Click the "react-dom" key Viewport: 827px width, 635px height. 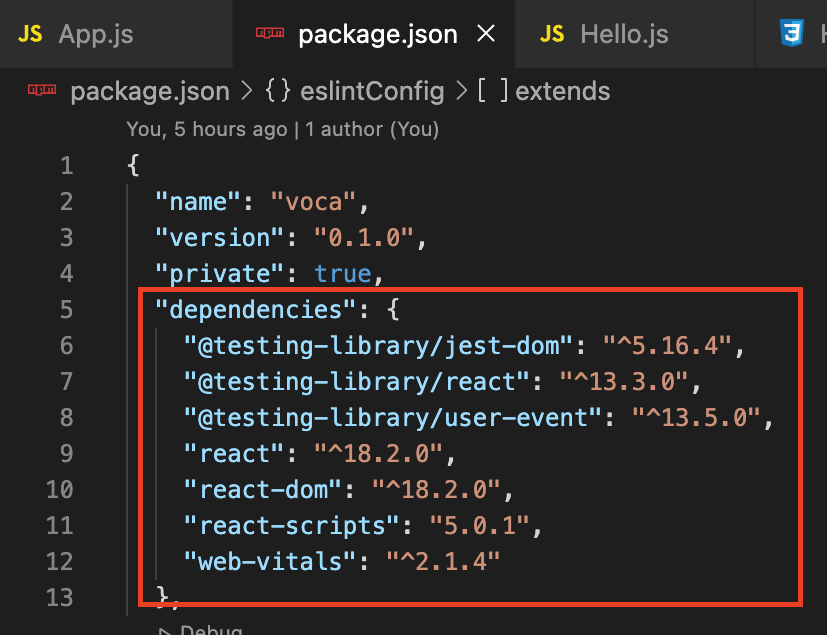[x=263, y=490]
